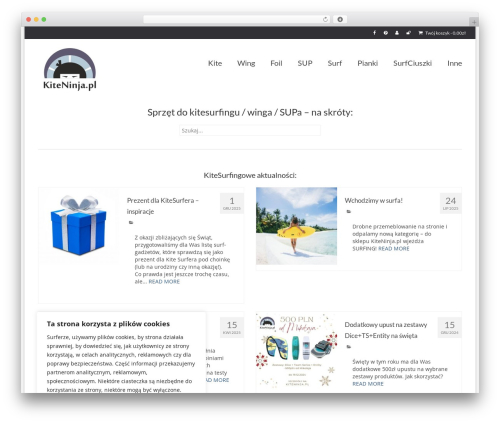Image resolution: width=500 pixels, height=423 pixels.
Task: Click 'Sprzęt do kitesurfingu / winga / SUPa' heading
Action: point(250,113)
